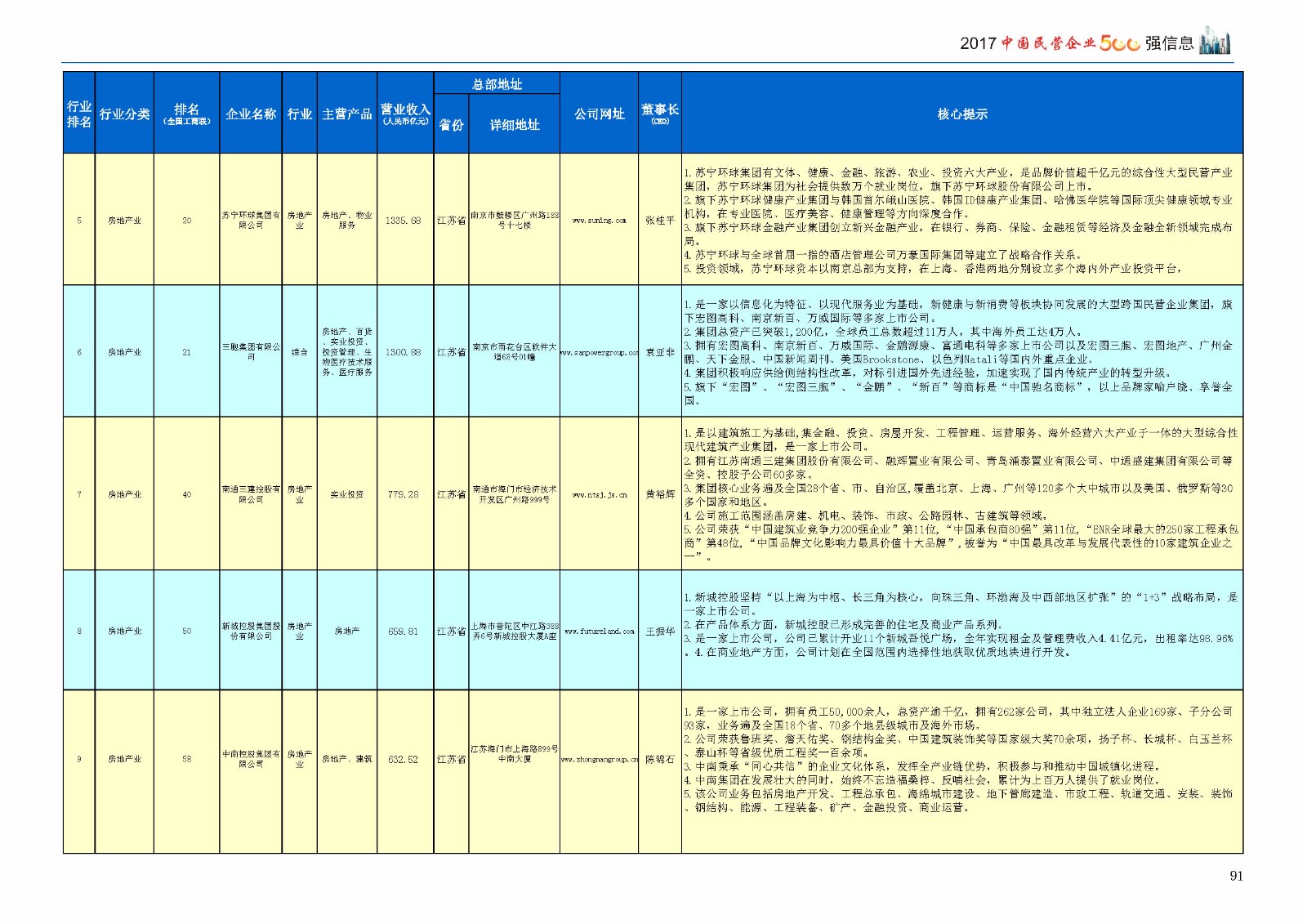Select the 营业收入 column header
1307x924 pixels.
405,114
